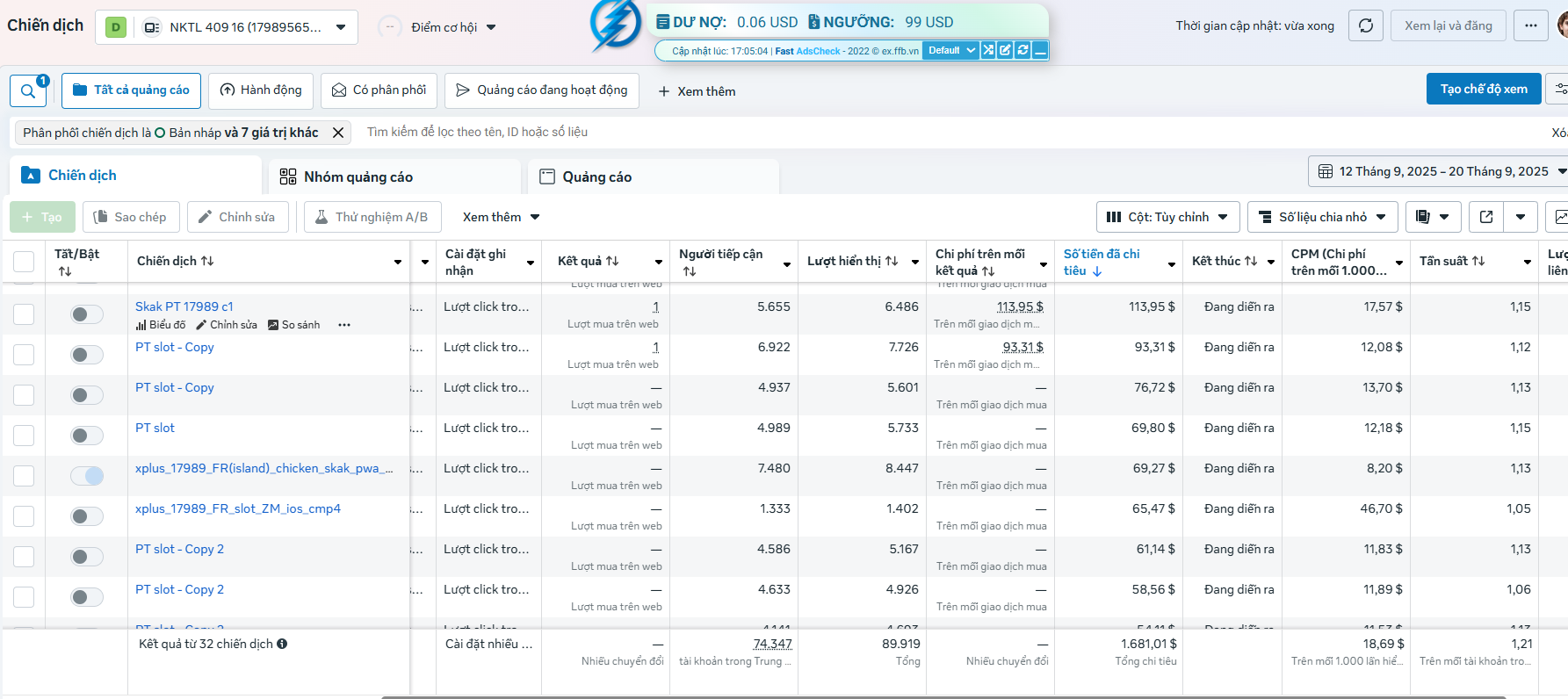
Task: Click the chart view icon
Action: [1560, 217]
